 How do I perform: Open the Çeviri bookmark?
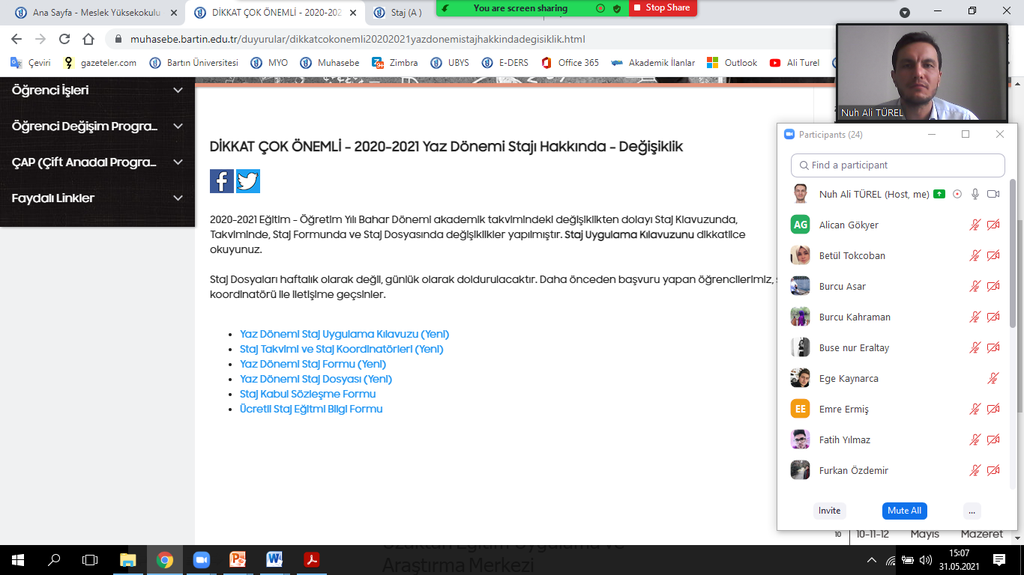pyautogui.click(x=31, y=63)
